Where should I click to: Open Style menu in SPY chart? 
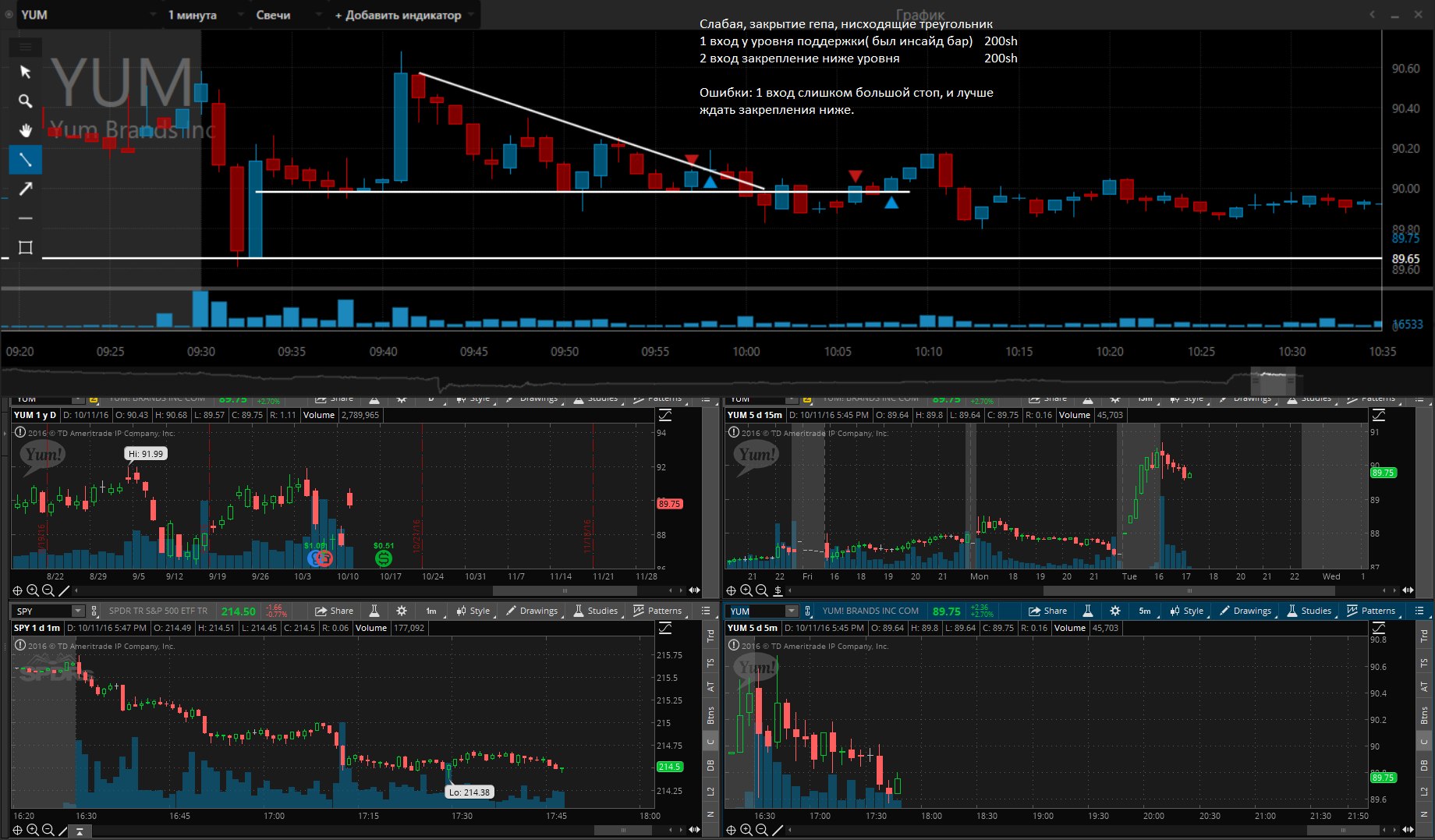[x=473, y=611]
